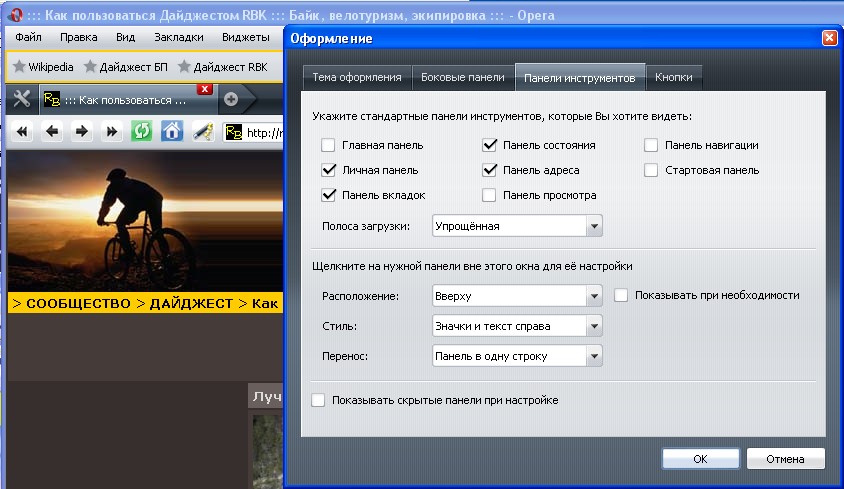Open the Wikipedia bookmark
Image resolution: width=844 pixels, height=489 pixels.
[43, 67]
